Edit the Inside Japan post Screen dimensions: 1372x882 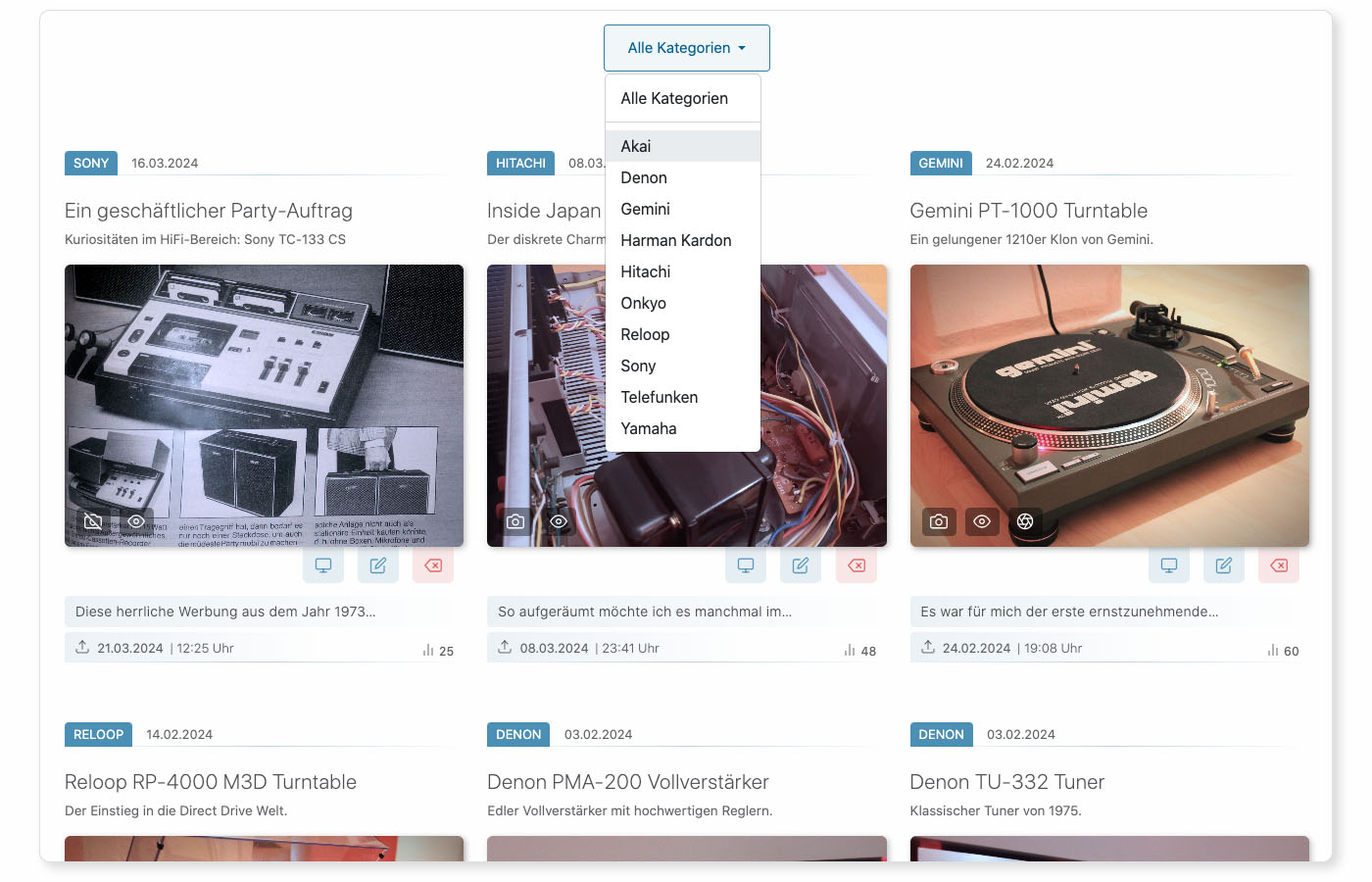tap(801, 565)
